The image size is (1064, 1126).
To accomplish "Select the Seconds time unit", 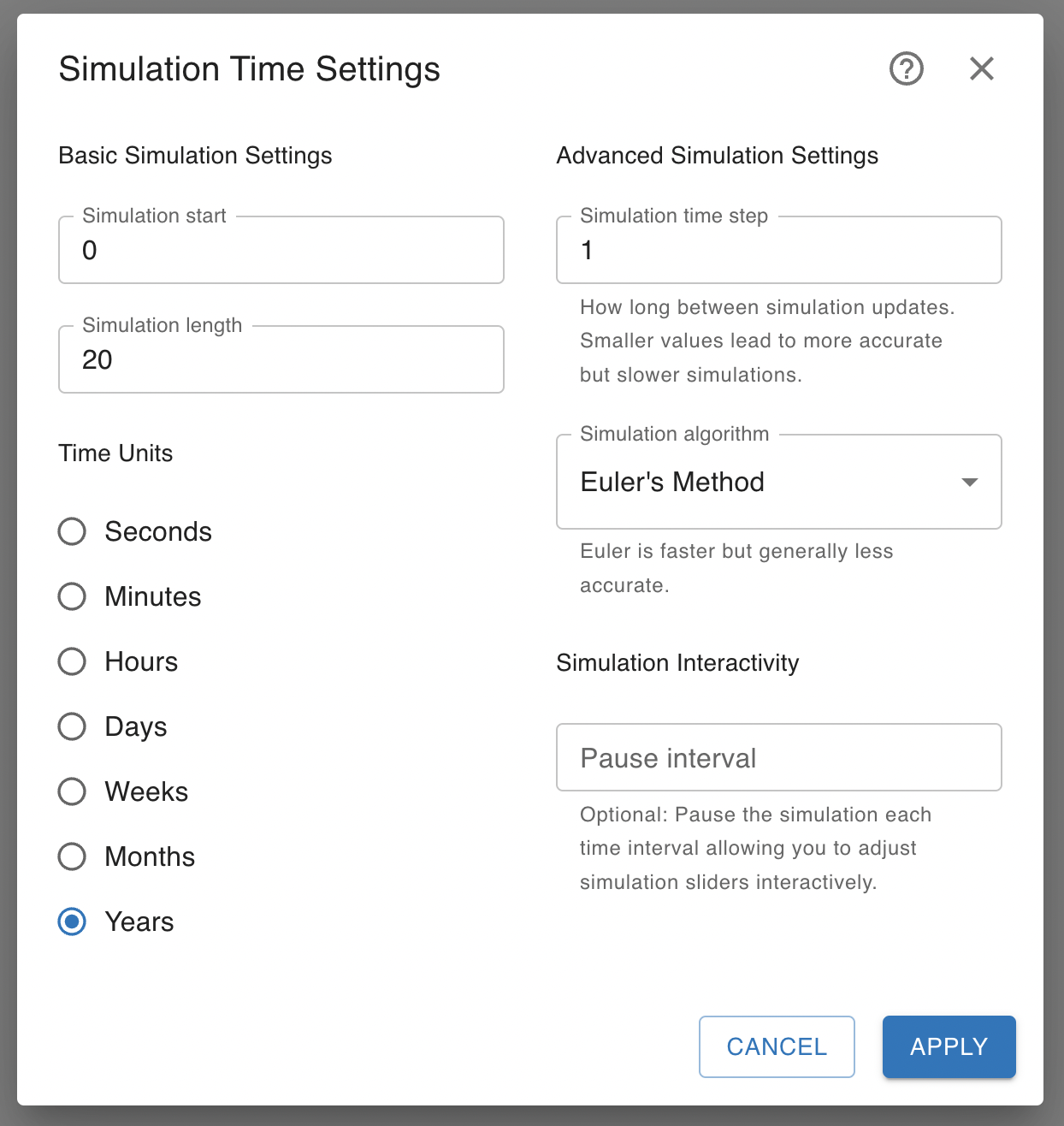I will tap(72, 531).
